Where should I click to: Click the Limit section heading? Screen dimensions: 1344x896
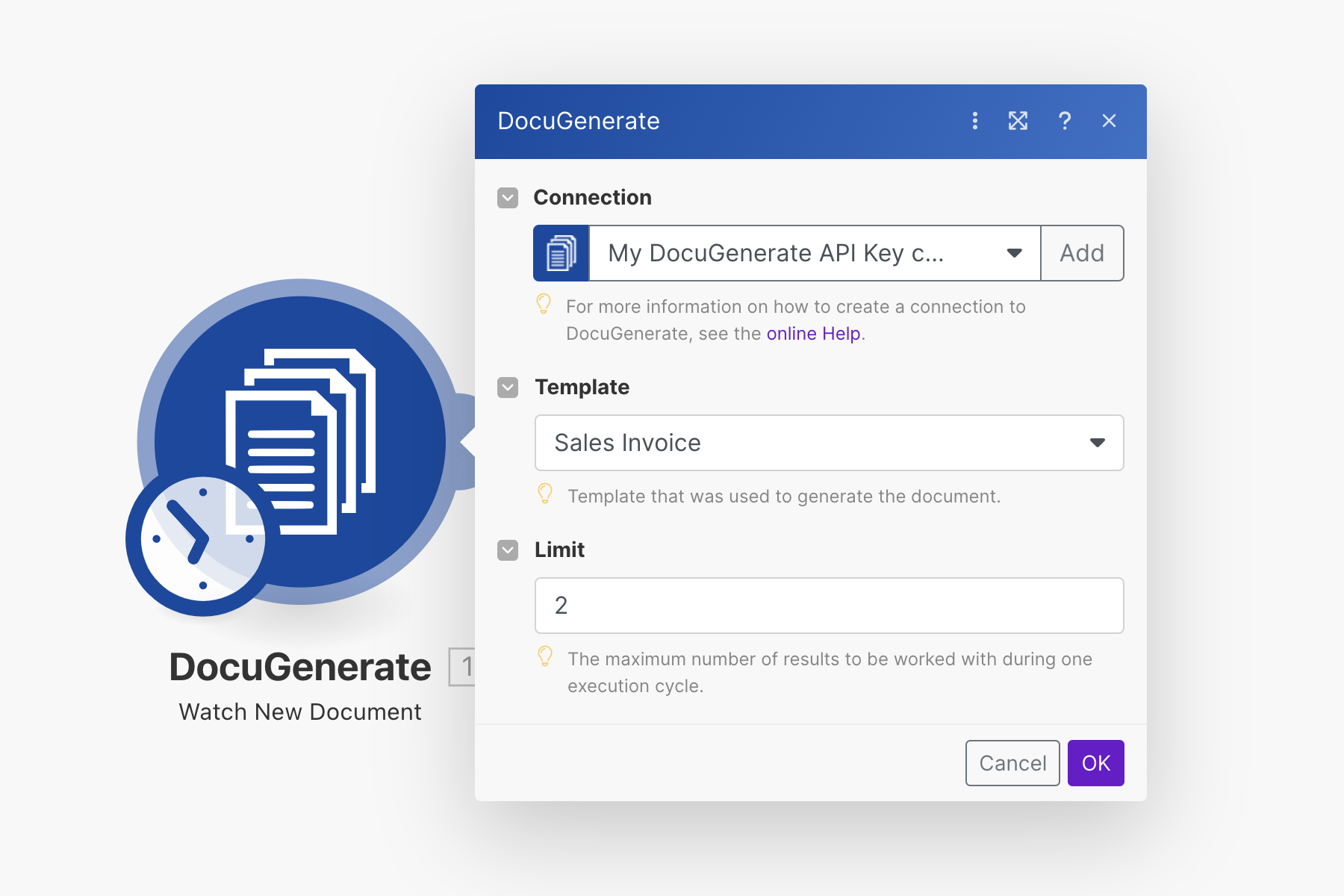[559, 550]
